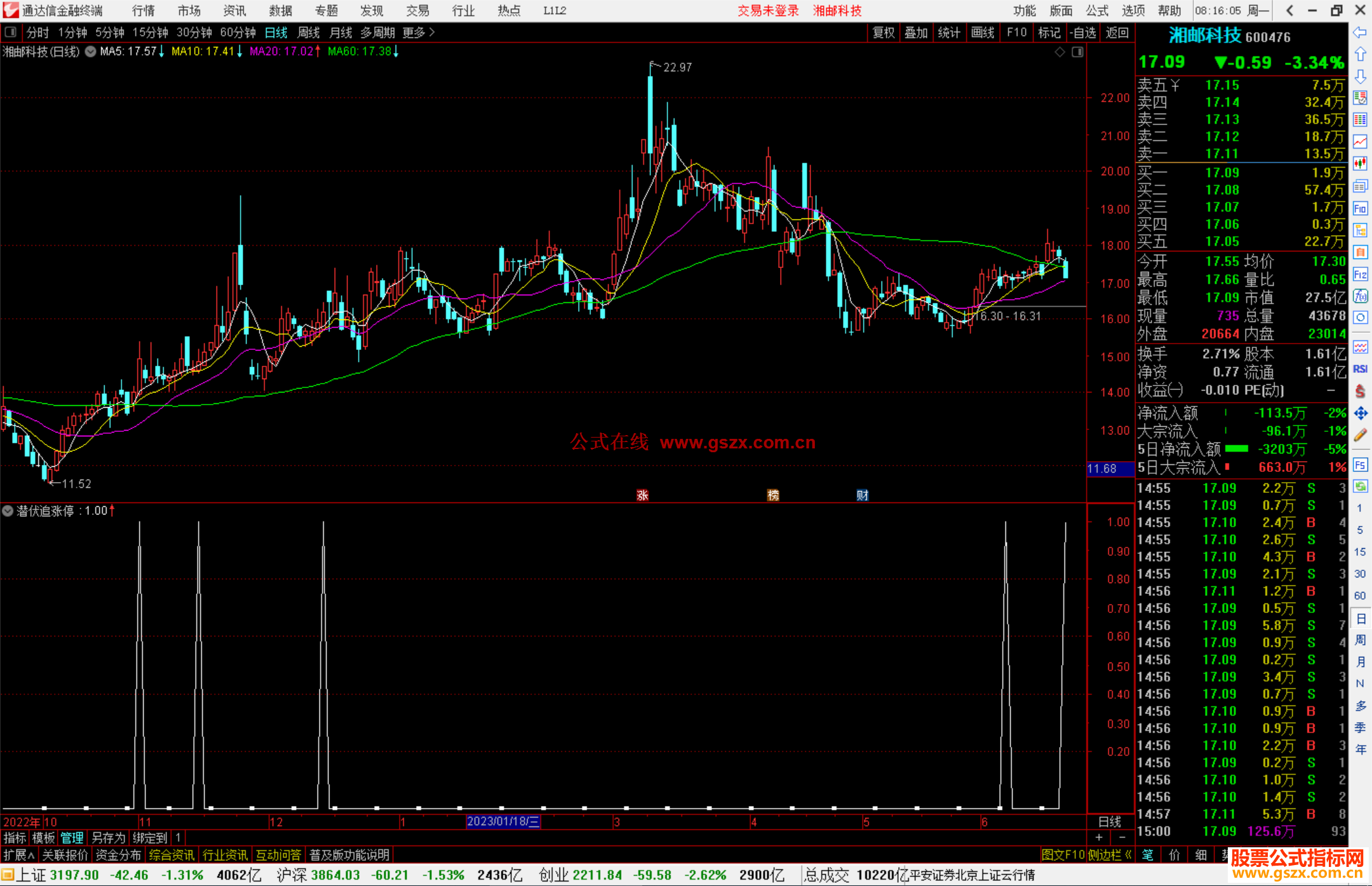Image resolution: width=1372 pixels, height=886 pixels.
Task: Click the circle icon in right sidebar
Action: coord(1360,318)
